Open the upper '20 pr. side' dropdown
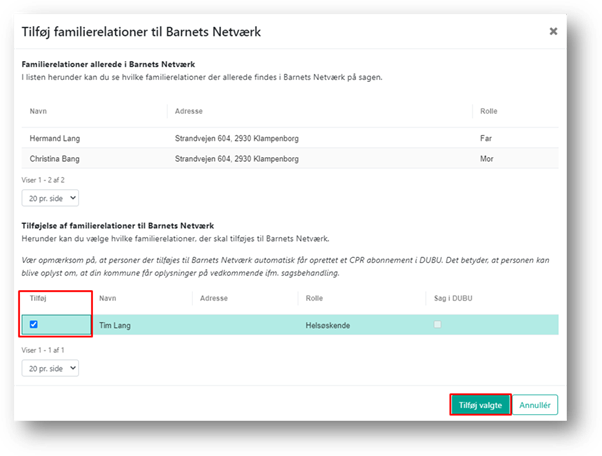Viewport: 602px width, 456px height. [x=49, y=198]
